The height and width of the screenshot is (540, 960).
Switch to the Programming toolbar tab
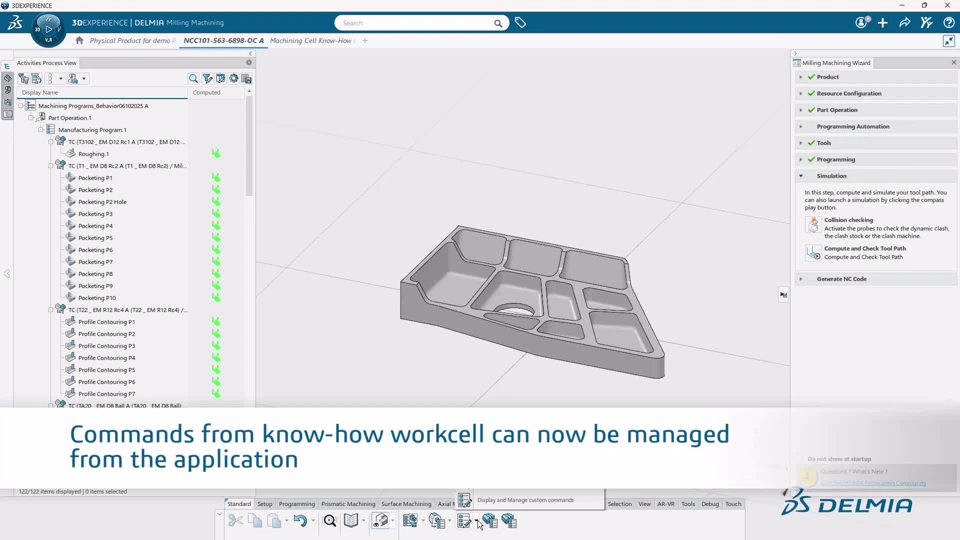[296, 504]
